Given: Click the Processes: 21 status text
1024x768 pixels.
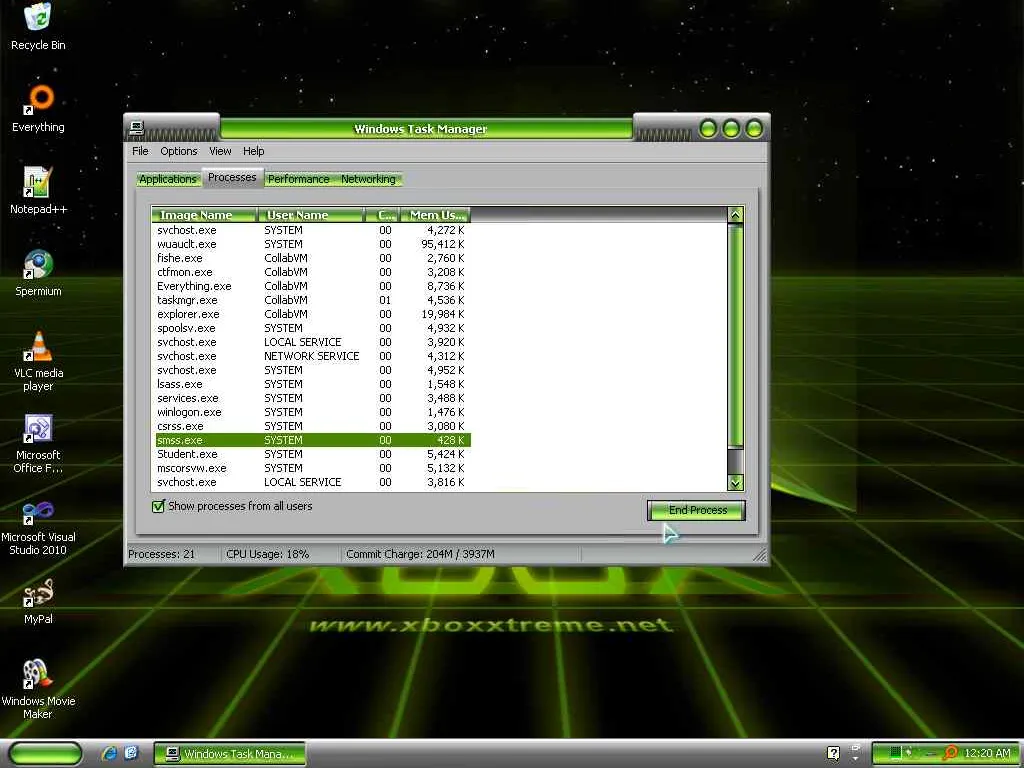Looking at the screenshot, I should (x=161, y=554).
